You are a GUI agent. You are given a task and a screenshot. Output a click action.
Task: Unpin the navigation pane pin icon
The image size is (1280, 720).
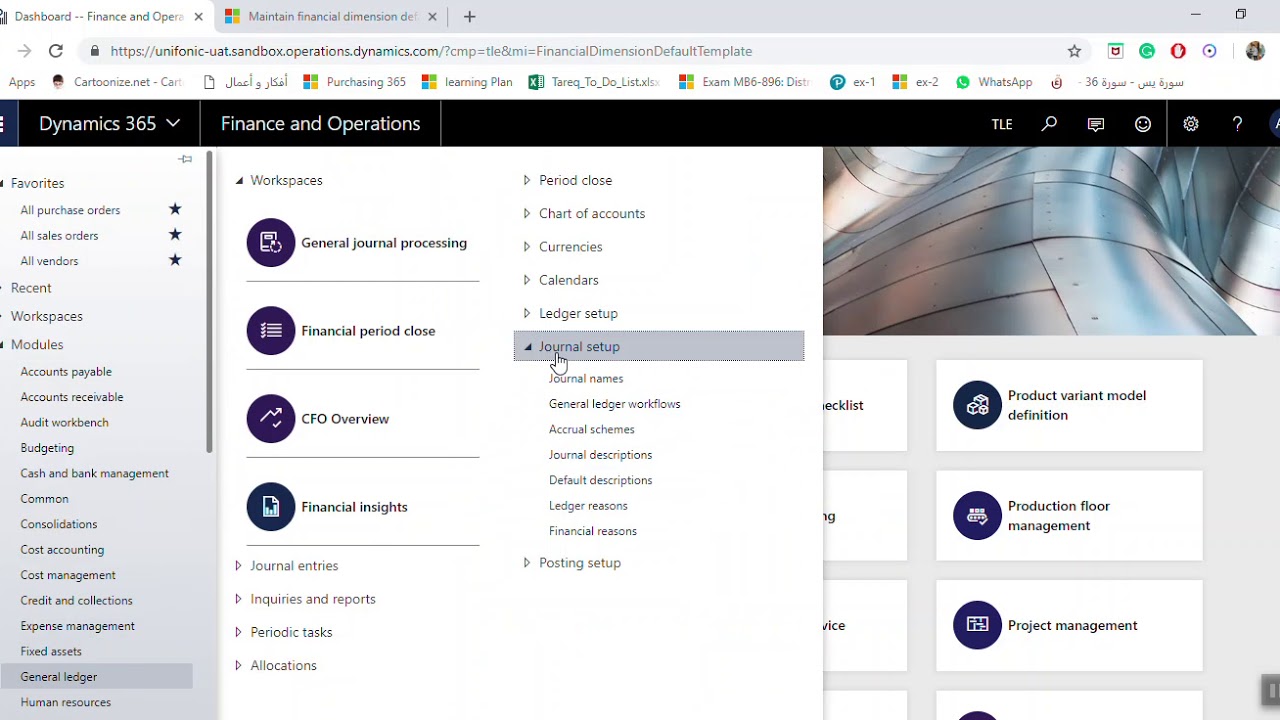tap(185, 159)
